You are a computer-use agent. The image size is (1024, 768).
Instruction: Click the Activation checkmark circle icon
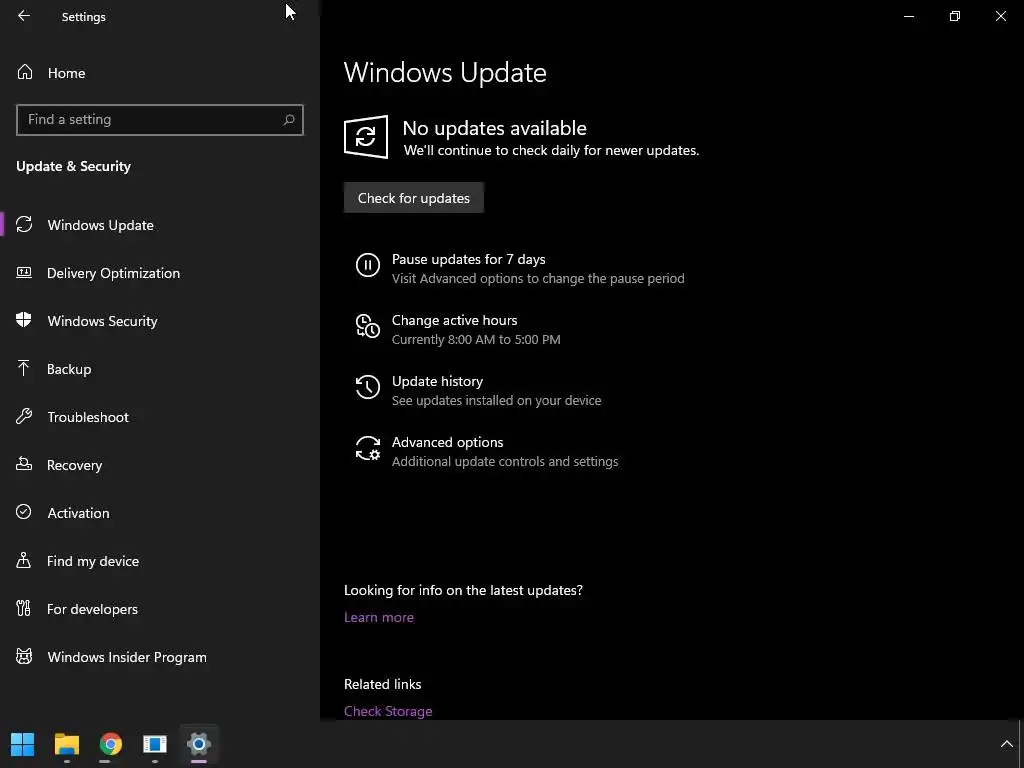[x=24, y=511]
